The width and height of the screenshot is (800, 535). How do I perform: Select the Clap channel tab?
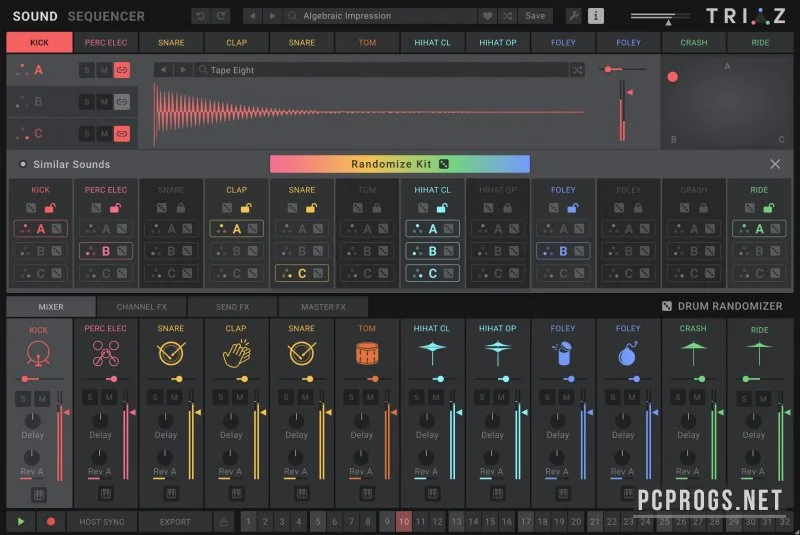[x=236, y=42]
